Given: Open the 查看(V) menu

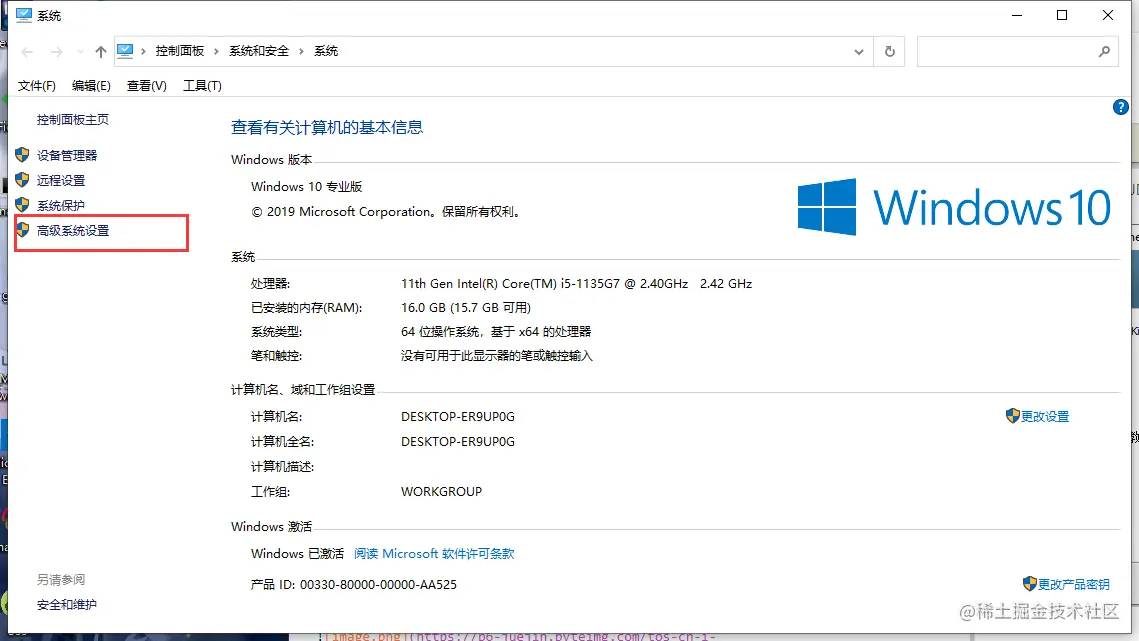Looking at the screenshot, I should pos(146,86).
